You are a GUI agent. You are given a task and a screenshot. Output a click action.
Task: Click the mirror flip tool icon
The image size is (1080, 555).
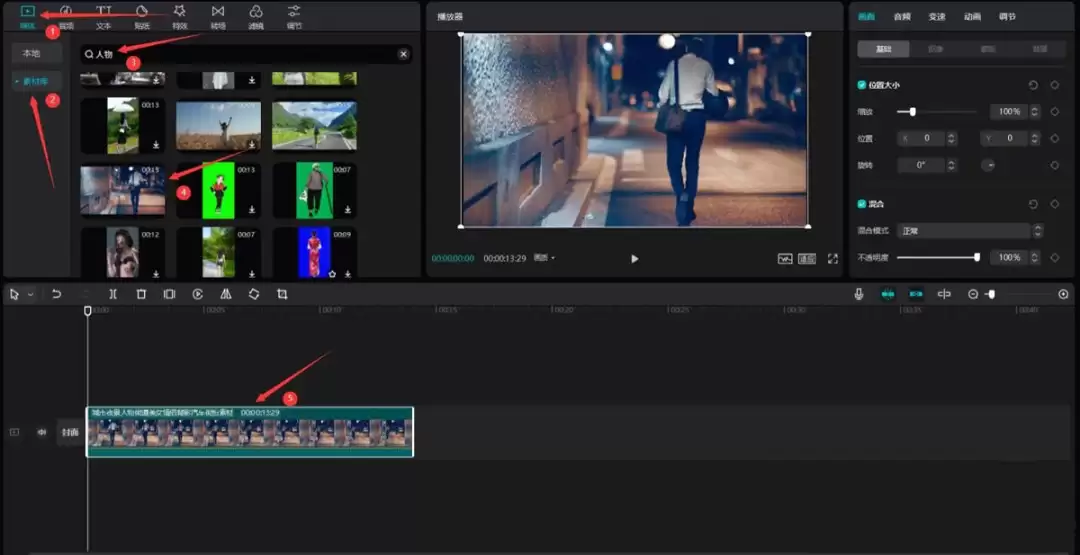(x=225, y=294)
